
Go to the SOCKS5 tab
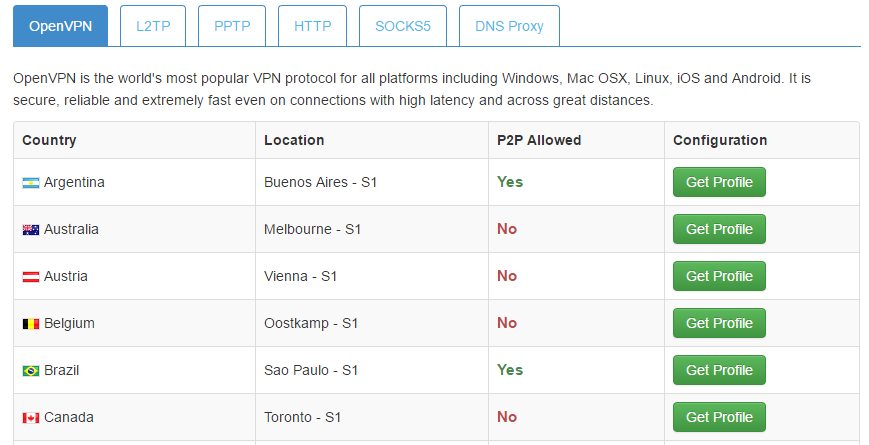click(x=403, y=26)
